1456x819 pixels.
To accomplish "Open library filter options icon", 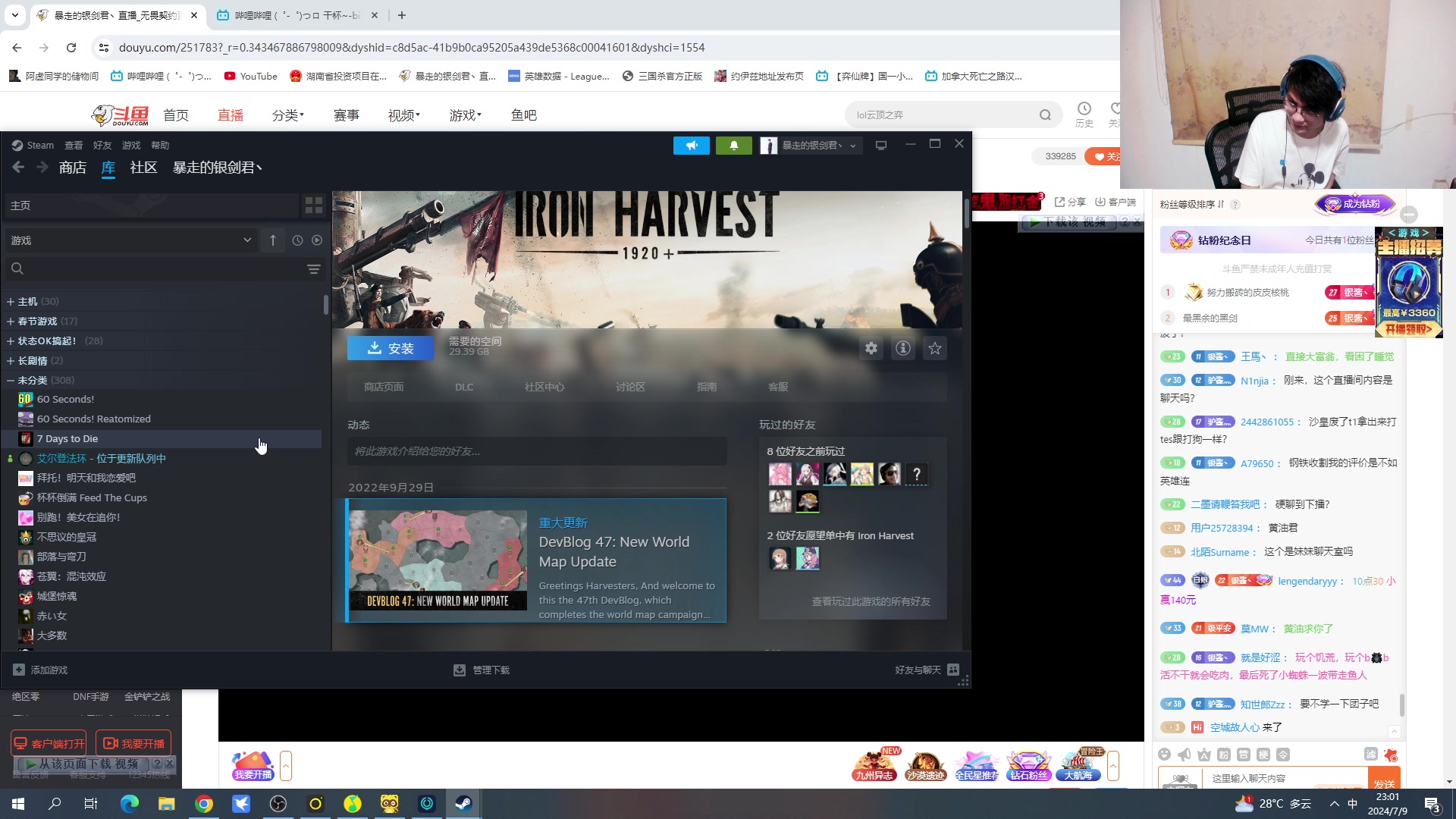I will 313,269.
